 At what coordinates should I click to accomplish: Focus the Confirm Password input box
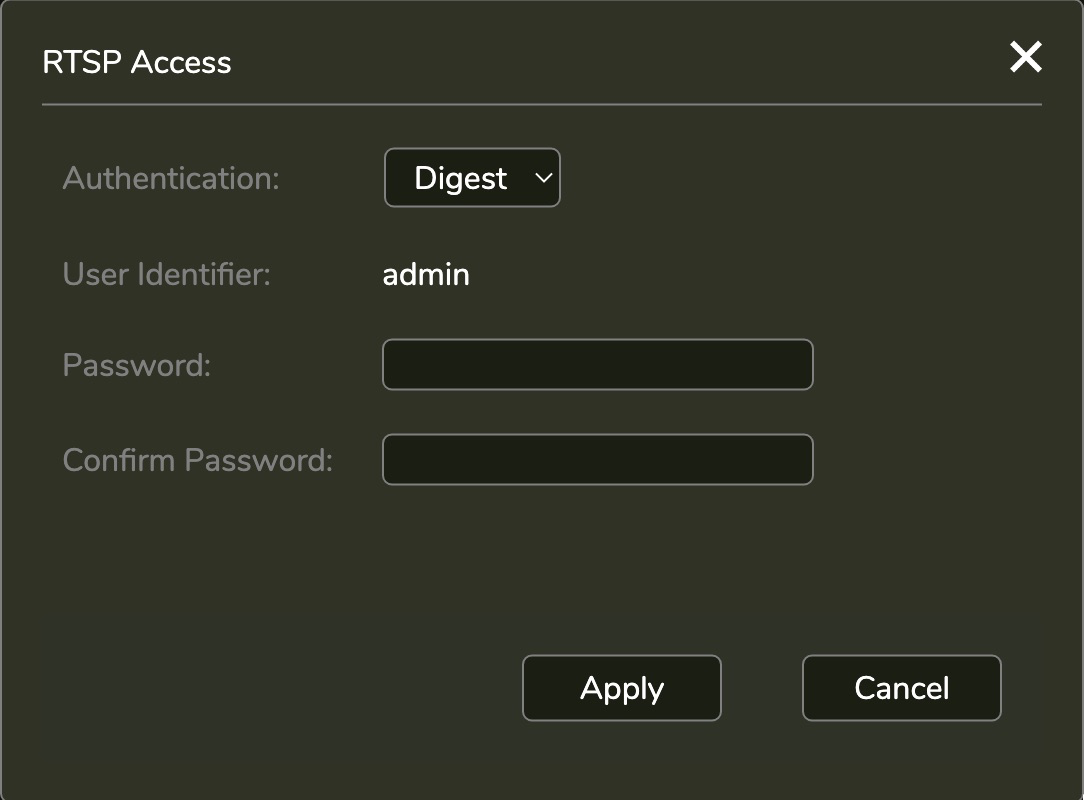597,460
